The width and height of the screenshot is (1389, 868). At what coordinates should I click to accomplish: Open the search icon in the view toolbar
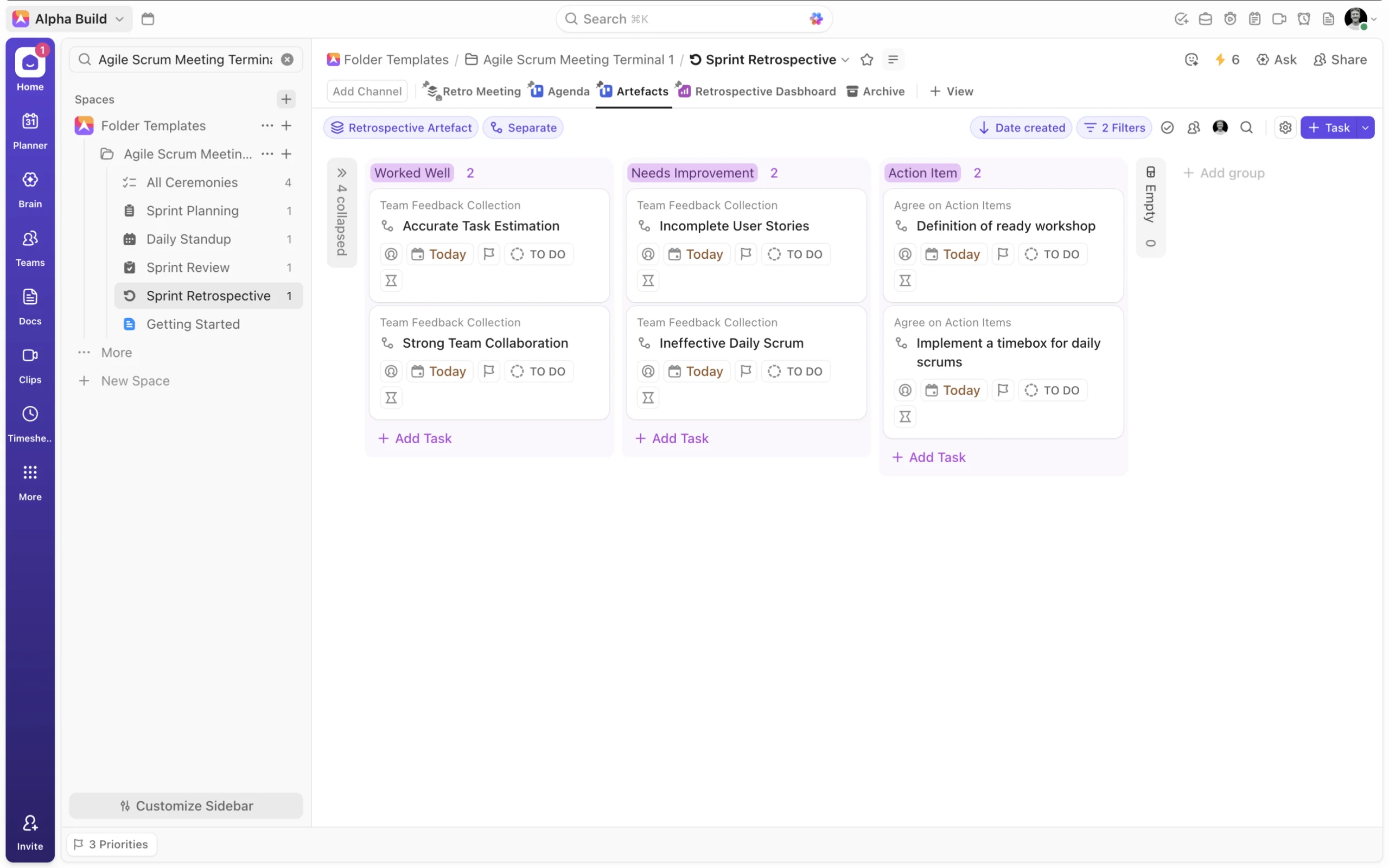tap(1246, 127)
